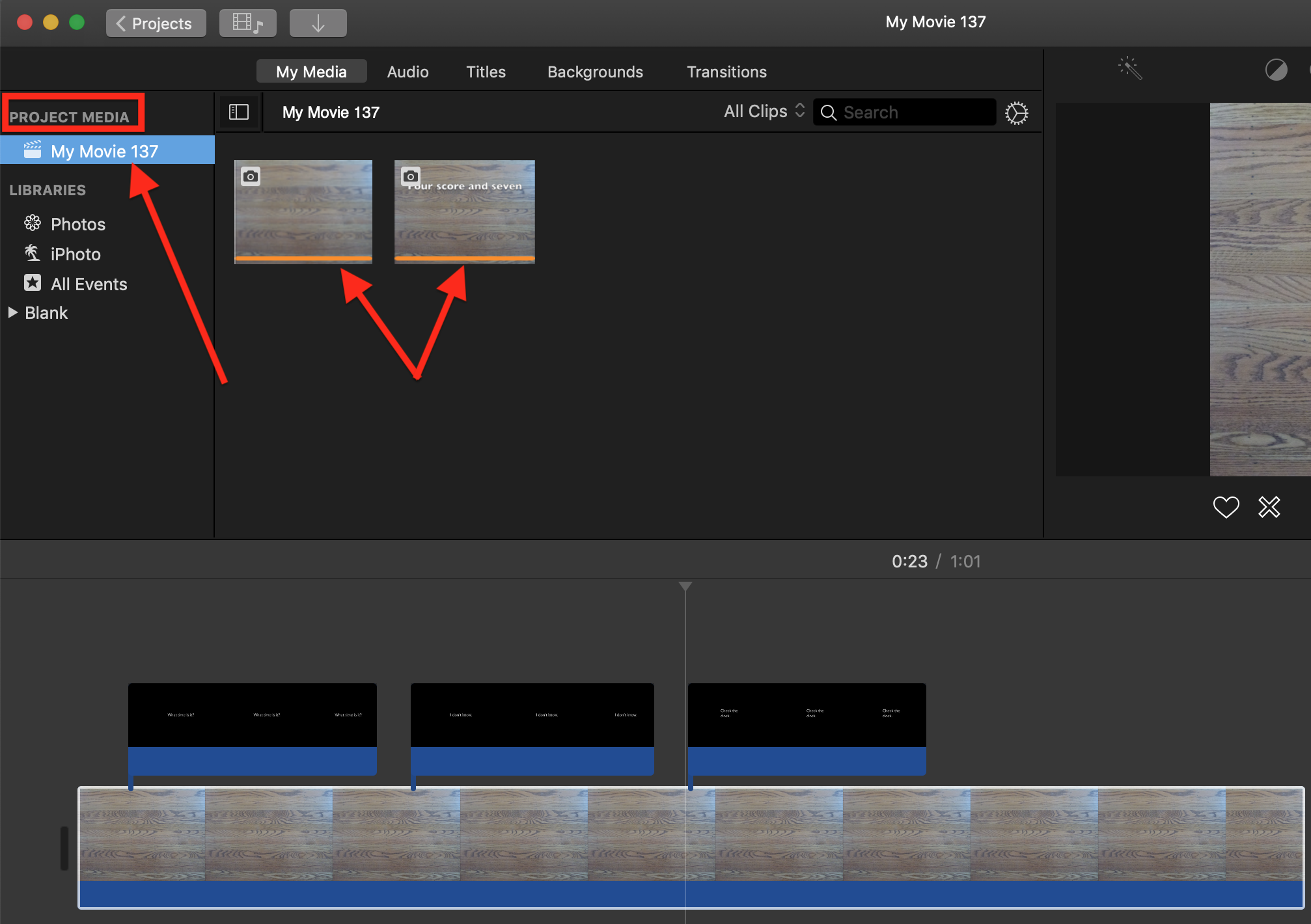
Task: Toggle the sidebar visibility button
Action: (239, 112)
